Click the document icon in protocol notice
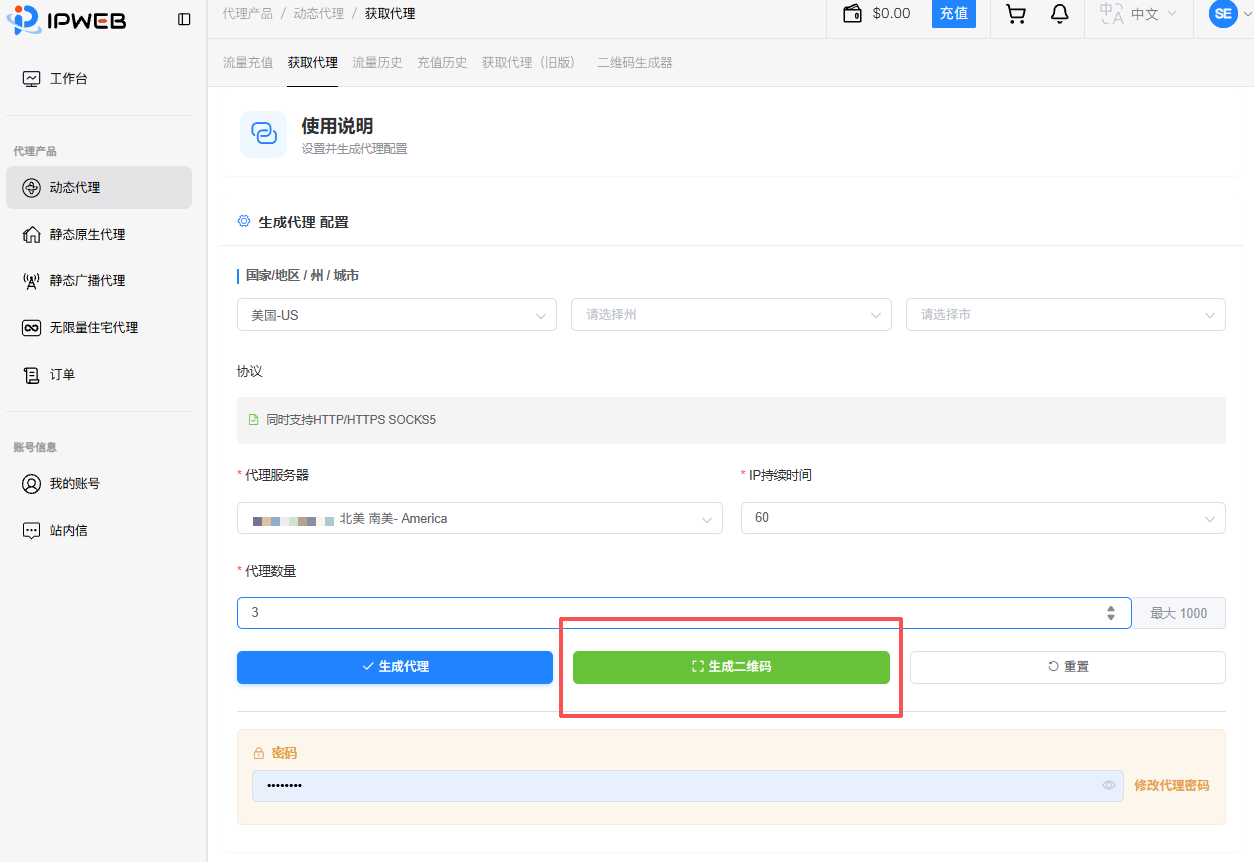The height and width of the screenshot is (862, 1254). click(253, 420)
